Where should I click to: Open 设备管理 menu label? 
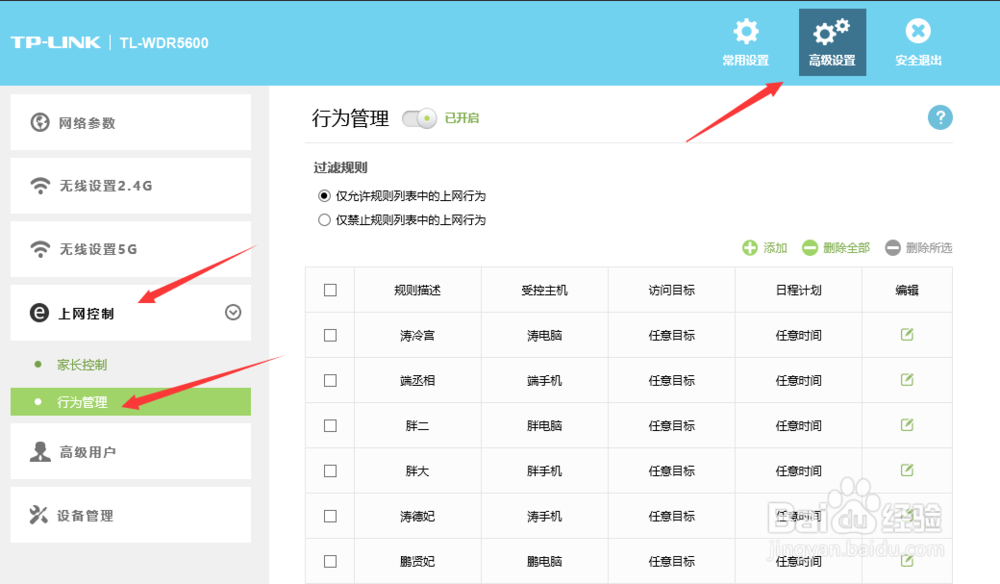(x=85, y=516)
